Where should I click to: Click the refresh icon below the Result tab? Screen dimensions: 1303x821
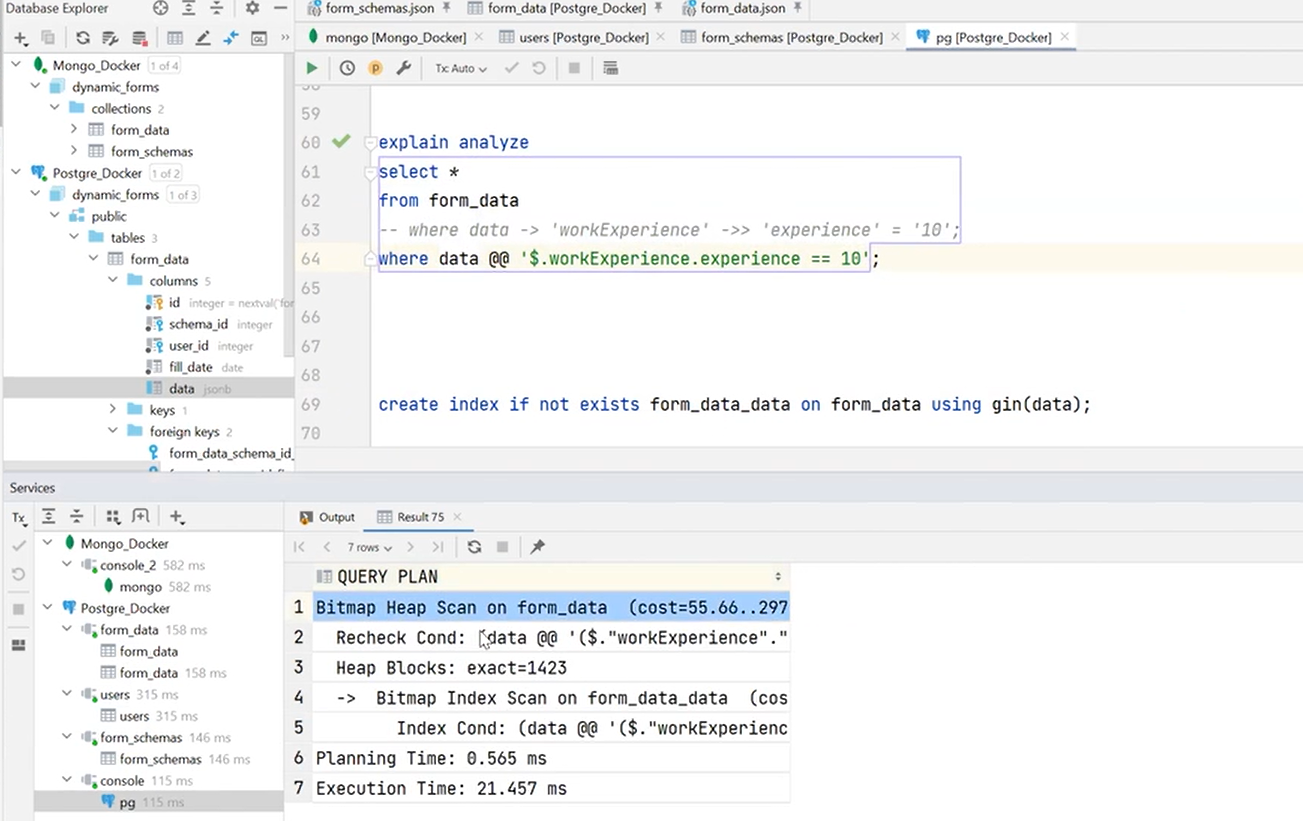point(474,547)
